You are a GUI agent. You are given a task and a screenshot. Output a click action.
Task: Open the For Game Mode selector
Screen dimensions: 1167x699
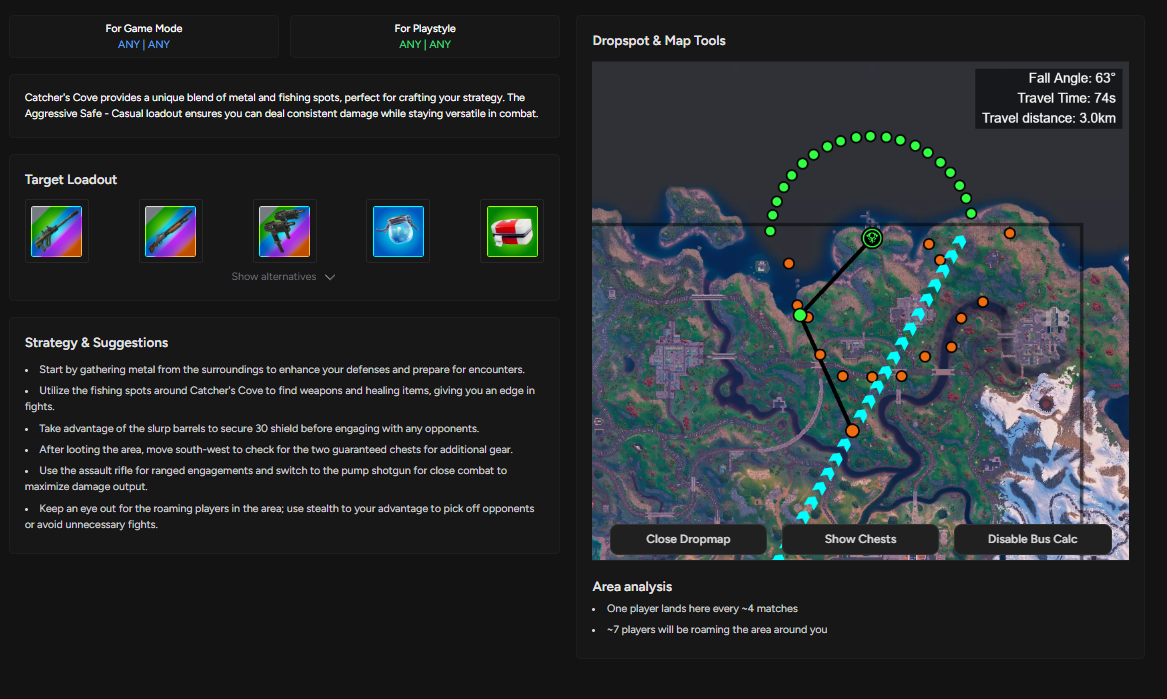click(x=144, y=36)
